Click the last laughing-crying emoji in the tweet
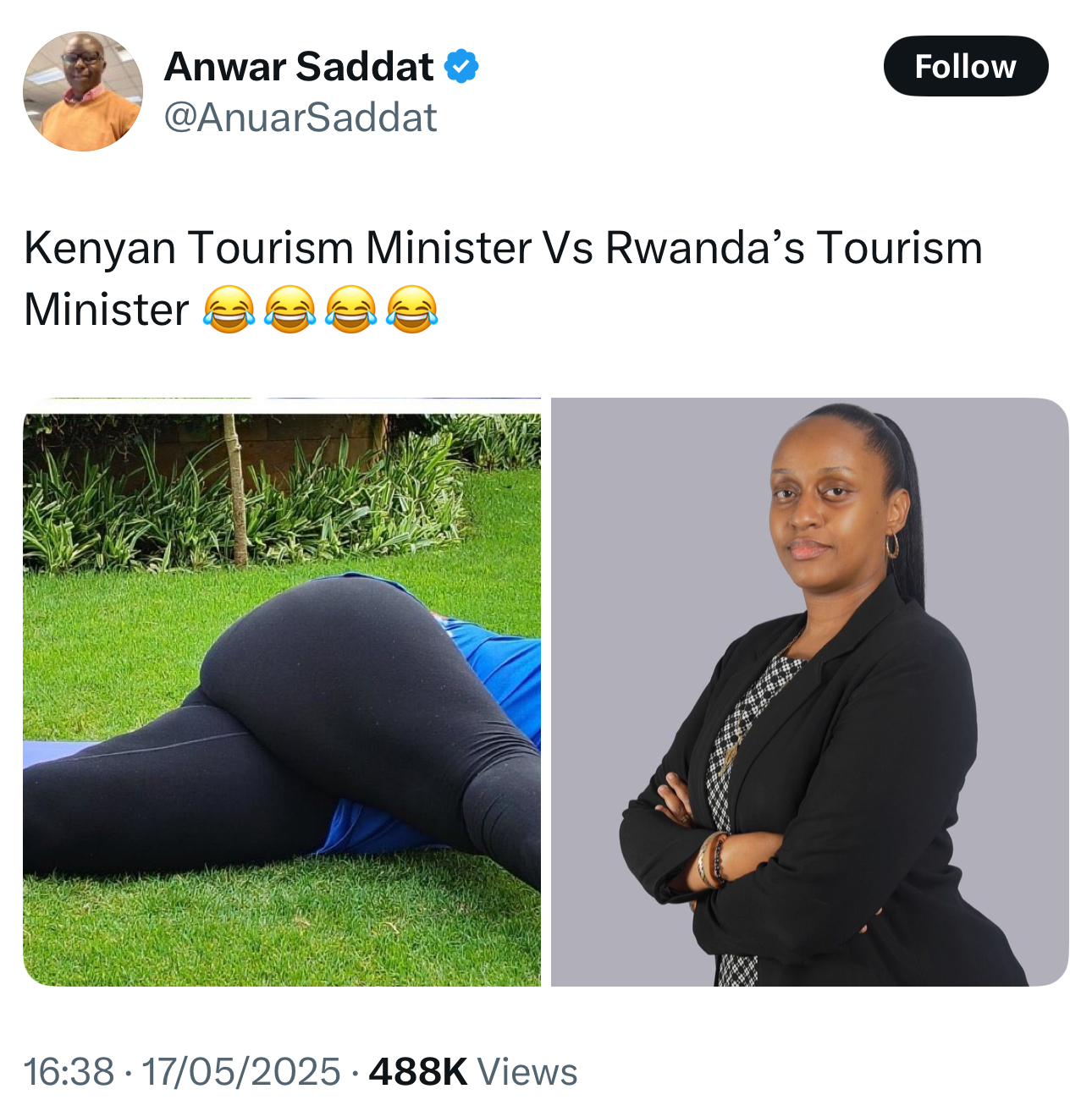 coord(411,309)
